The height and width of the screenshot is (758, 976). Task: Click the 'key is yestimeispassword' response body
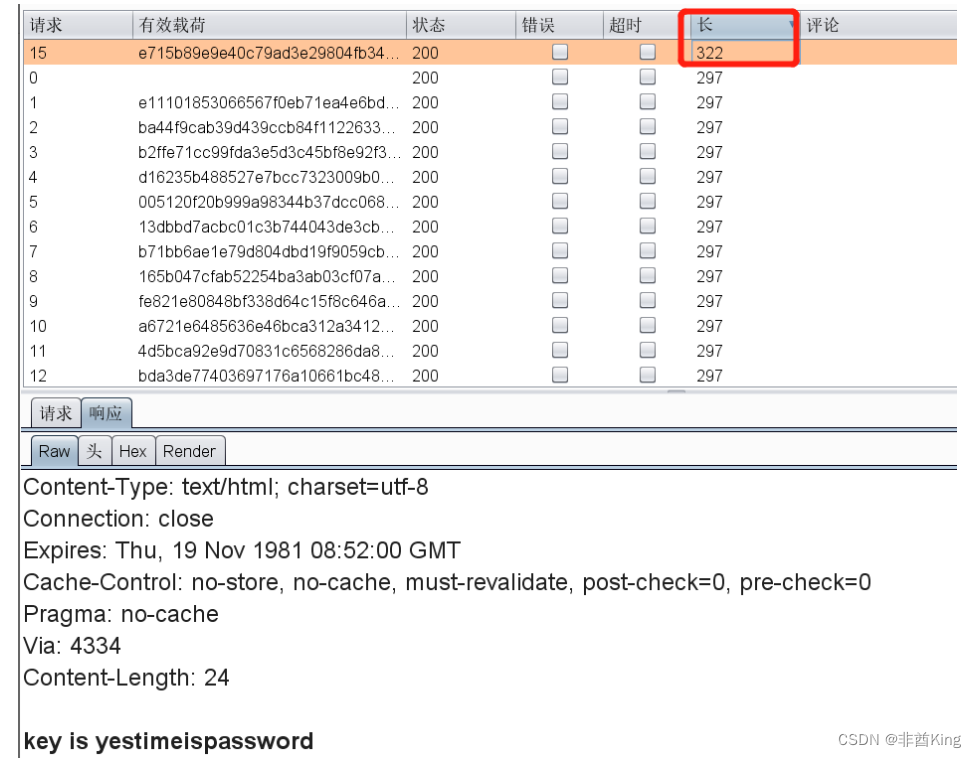168,741
